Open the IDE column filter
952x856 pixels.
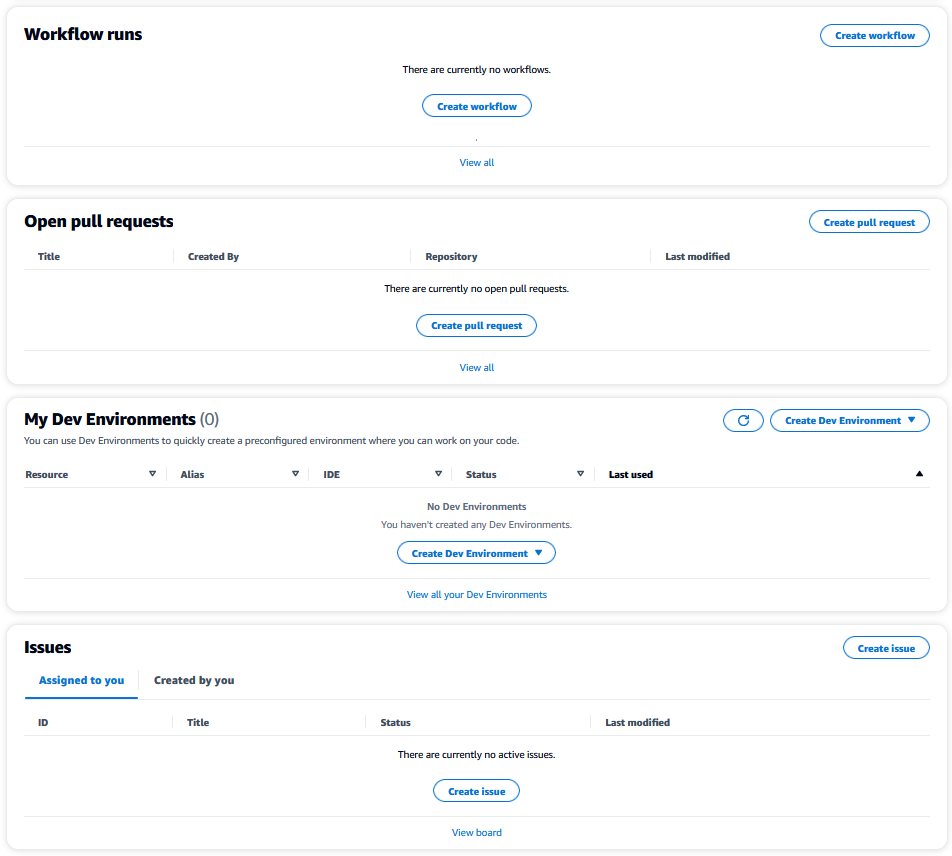[x=438, y=473]
